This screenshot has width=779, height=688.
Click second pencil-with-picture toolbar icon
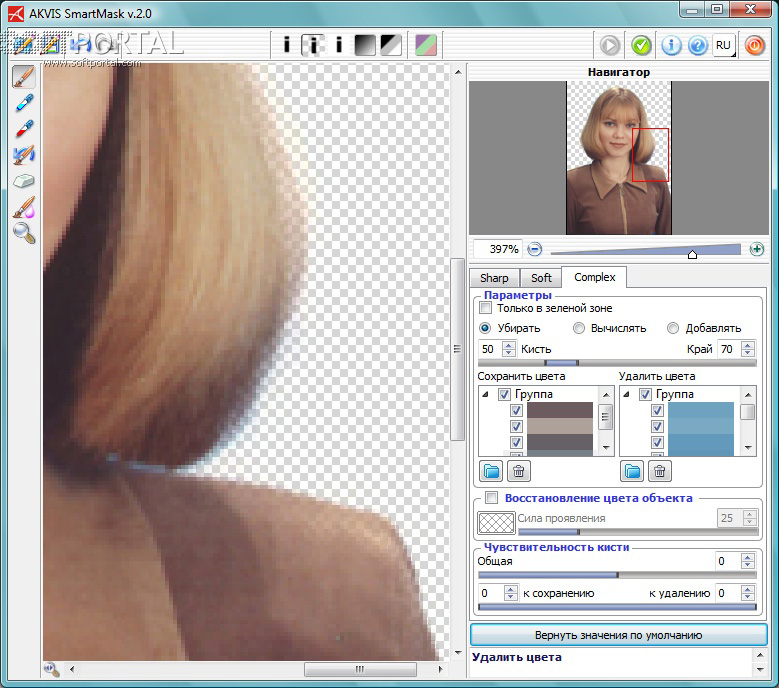coord(49,45)
